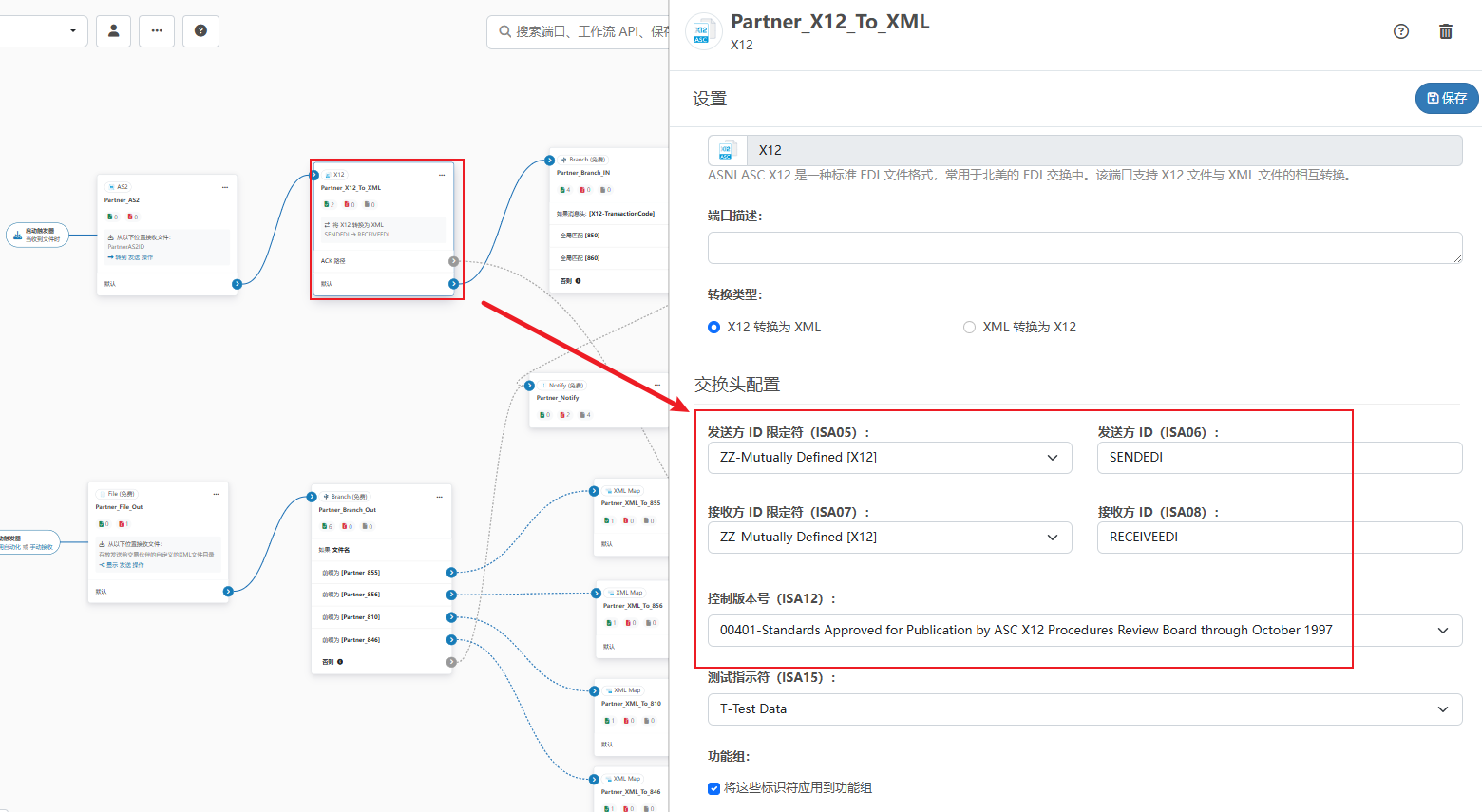This screenshot has width=1482, height=812.
Task: Open help icon beside the trash icon
Action: (x=1400, y=31)
